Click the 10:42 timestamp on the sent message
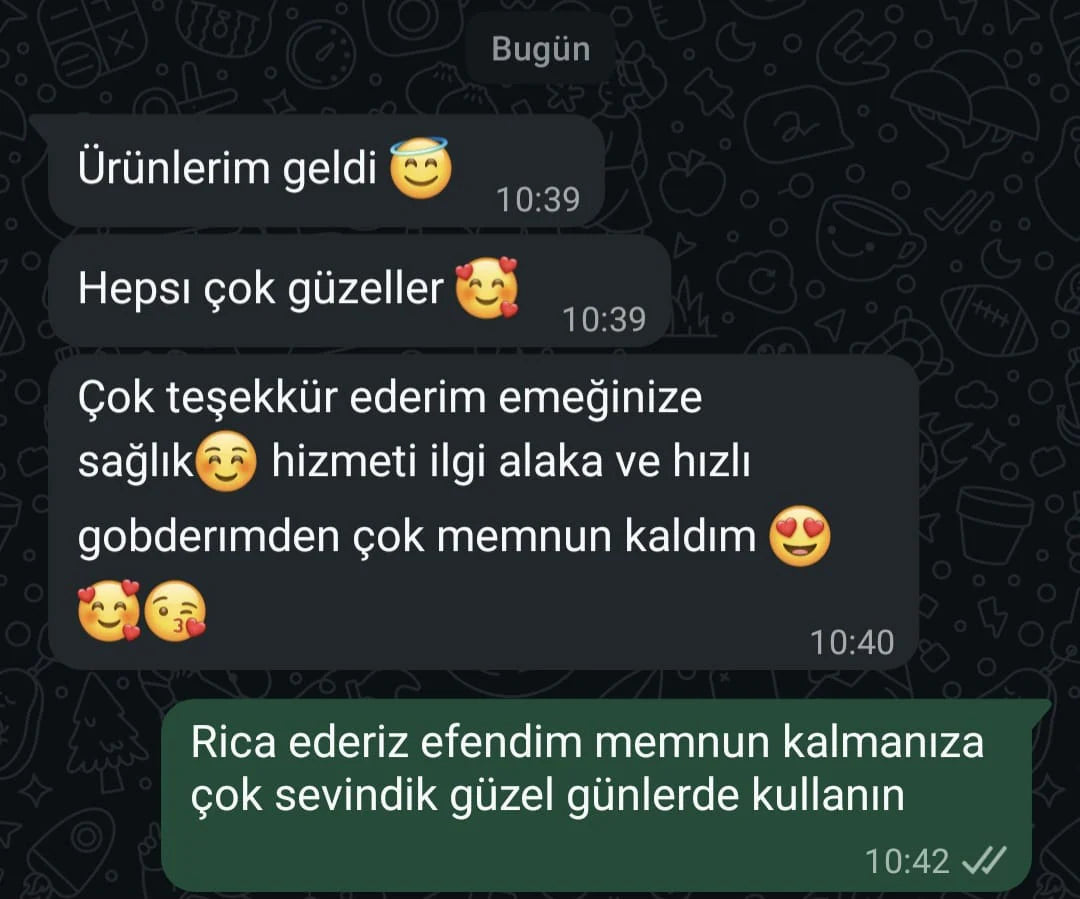The height and width of the screenshot is (899, 1080). [907, 861]
